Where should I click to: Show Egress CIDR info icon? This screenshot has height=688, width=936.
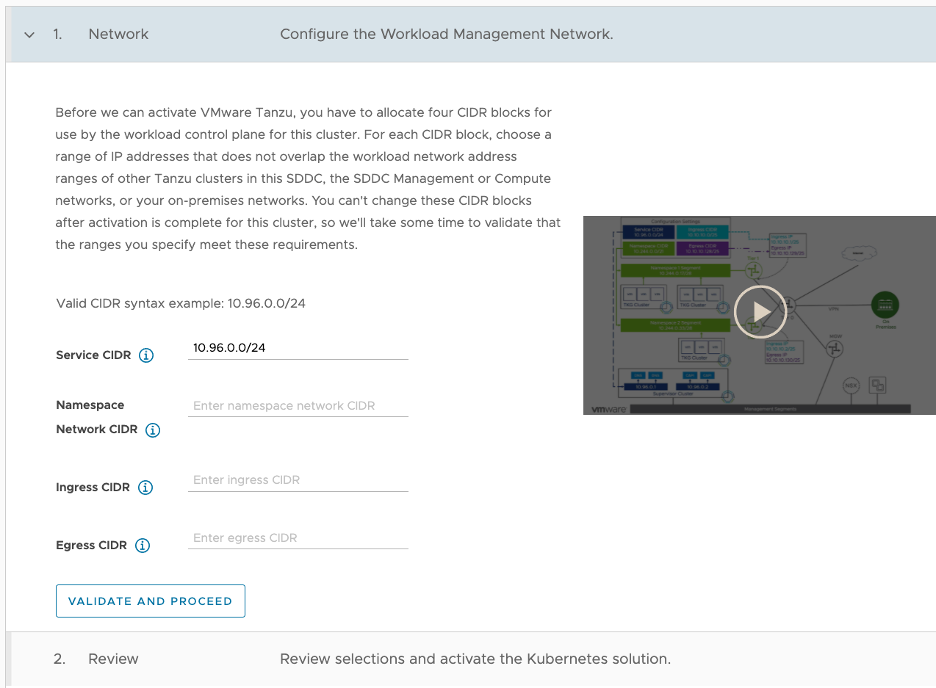(x=143, y=545)
